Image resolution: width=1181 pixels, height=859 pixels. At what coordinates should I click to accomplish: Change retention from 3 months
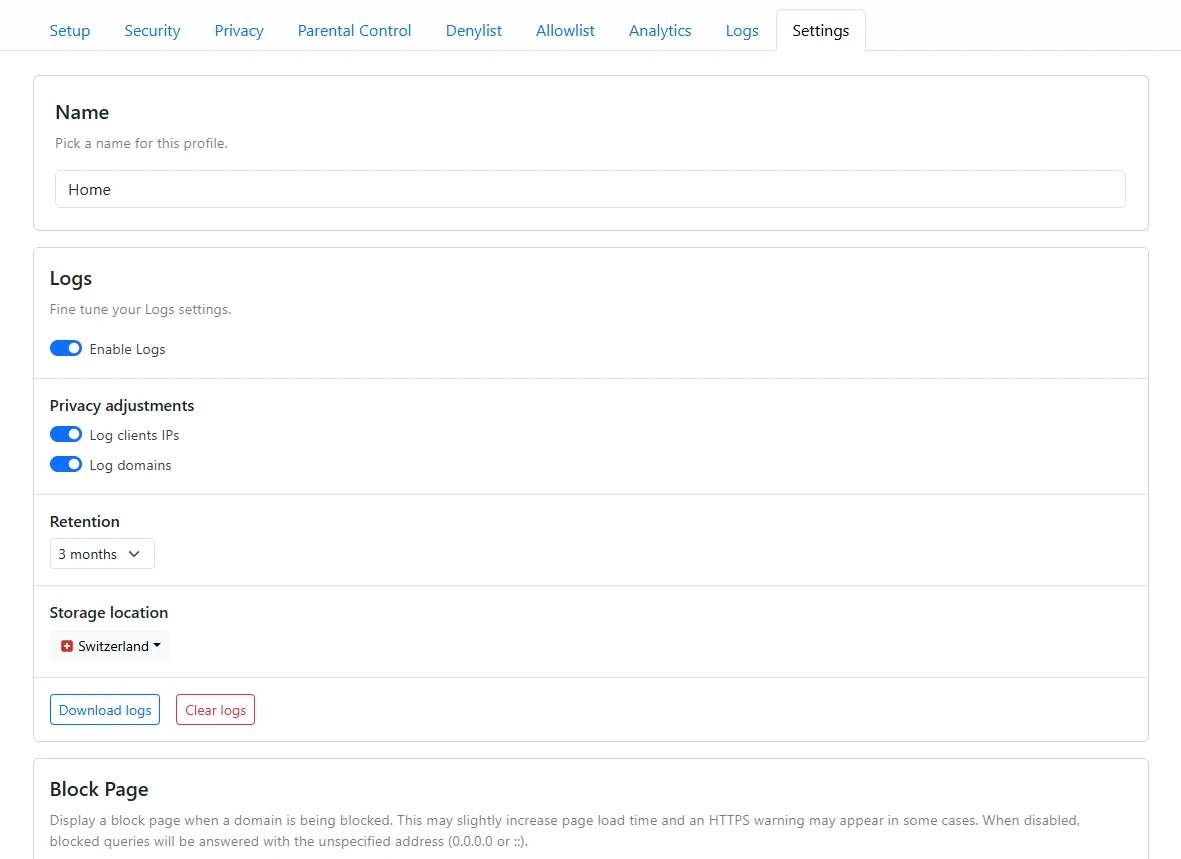point(102,553)
